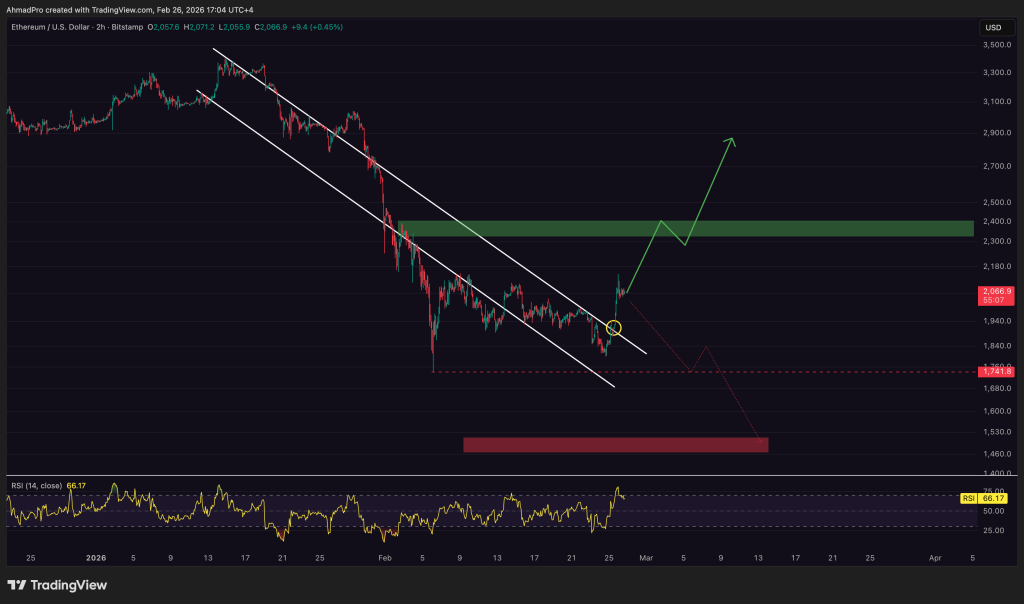Click the Mar date label on time axis
Screen dimensions: 1024x604
click(x=646, y=557)
